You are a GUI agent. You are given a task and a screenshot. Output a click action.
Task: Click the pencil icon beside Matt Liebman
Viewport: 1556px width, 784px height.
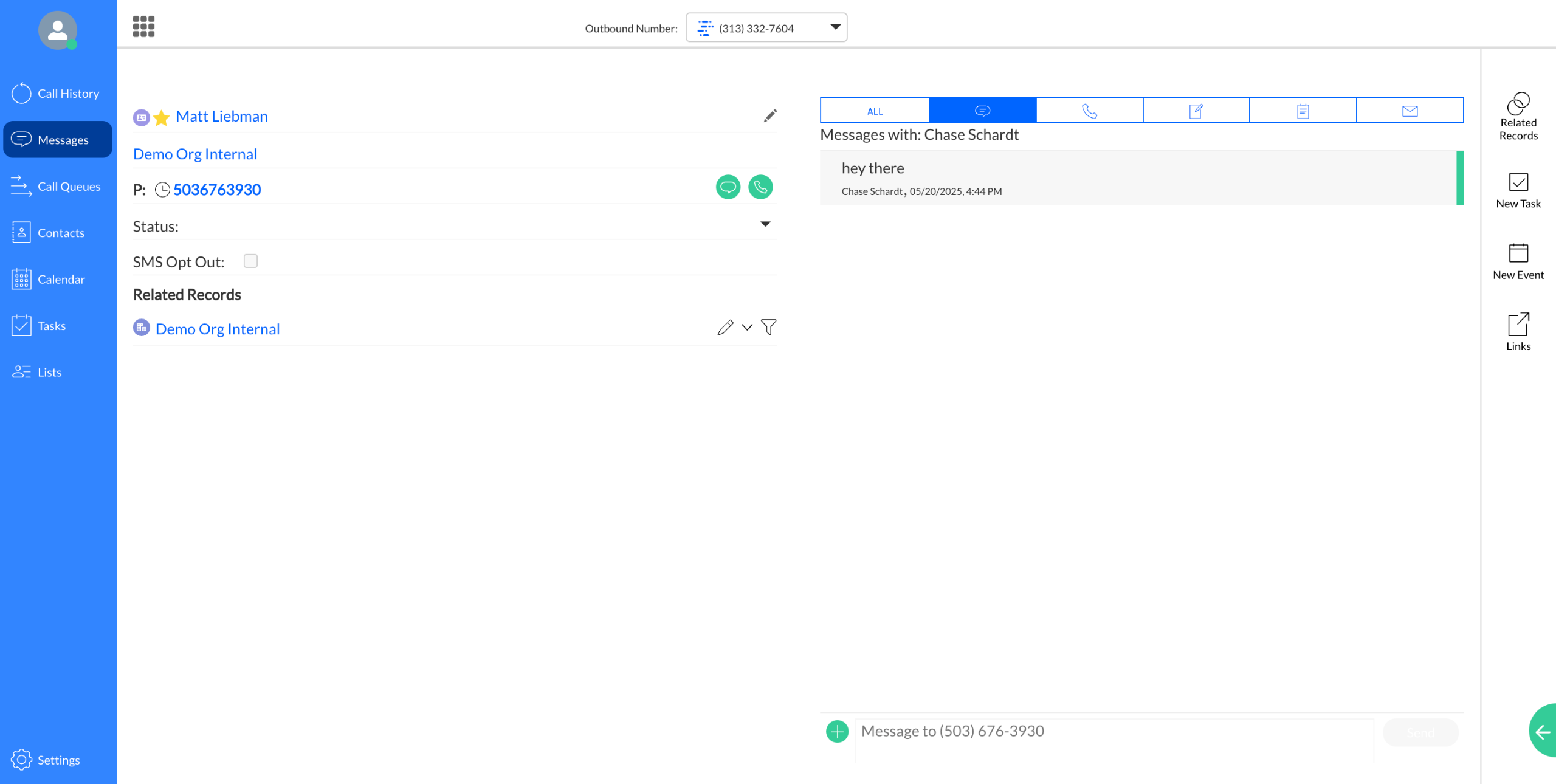tap(770, 115)
